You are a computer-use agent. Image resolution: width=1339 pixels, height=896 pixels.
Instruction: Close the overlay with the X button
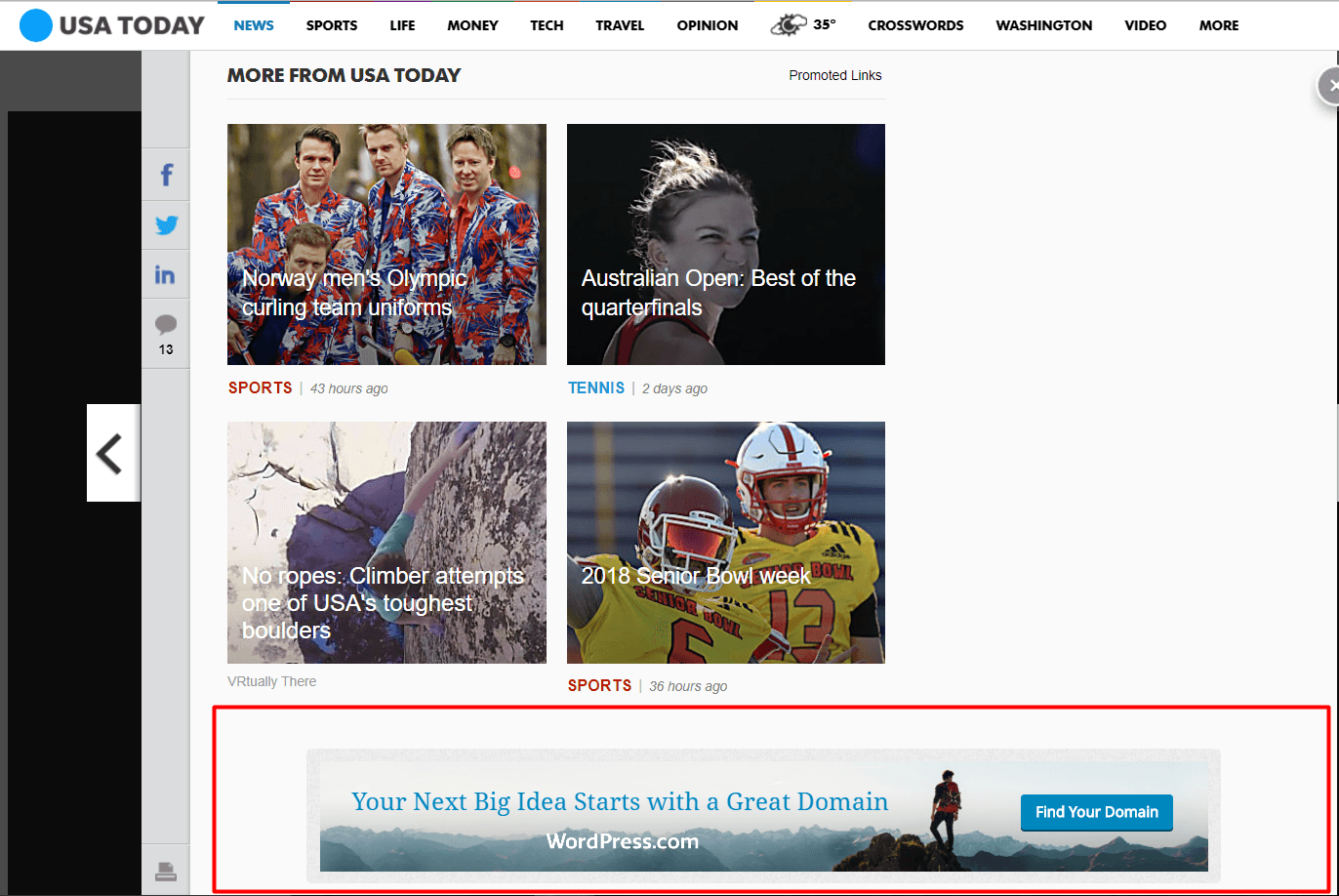(1330, 86)
